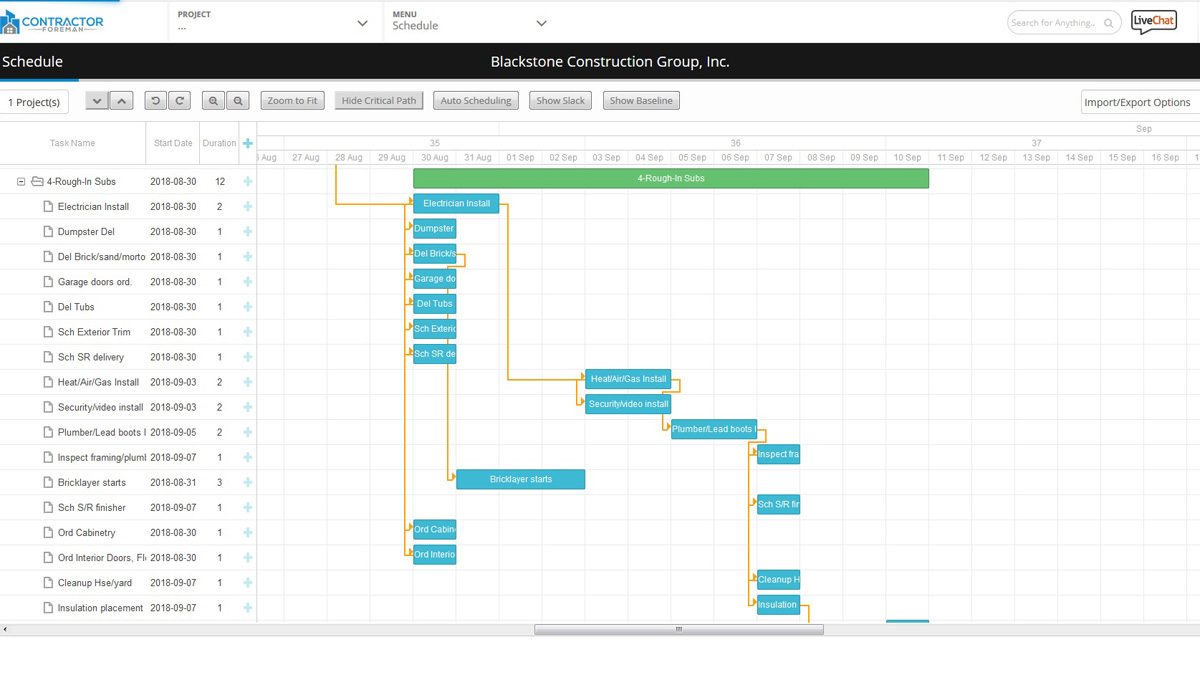
Task: Click the horizontal scrollbar below the chart
Action: pos(678,629)
